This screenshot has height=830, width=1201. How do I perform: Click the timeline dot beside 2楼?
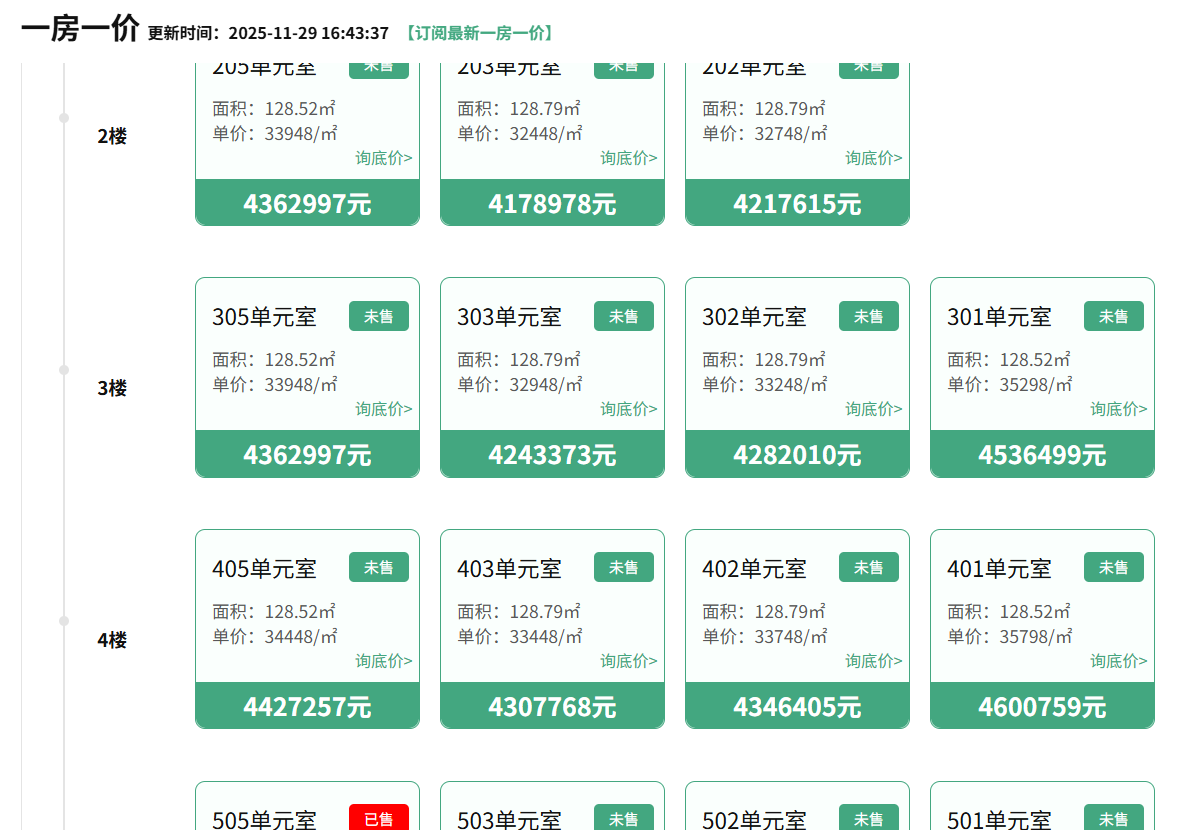64,118
